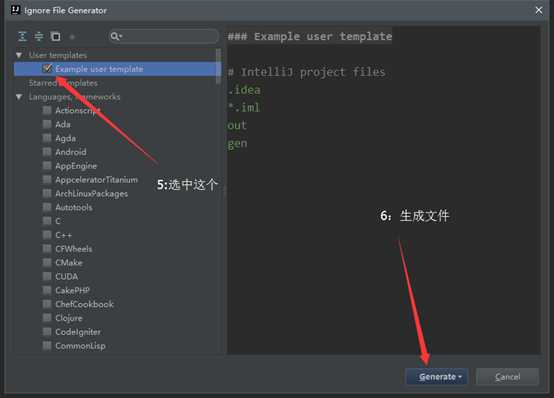Collapse Languages, frameworks tree group
Screen dimensions: 554x398
pyautogui.click(x=19, y=97)
